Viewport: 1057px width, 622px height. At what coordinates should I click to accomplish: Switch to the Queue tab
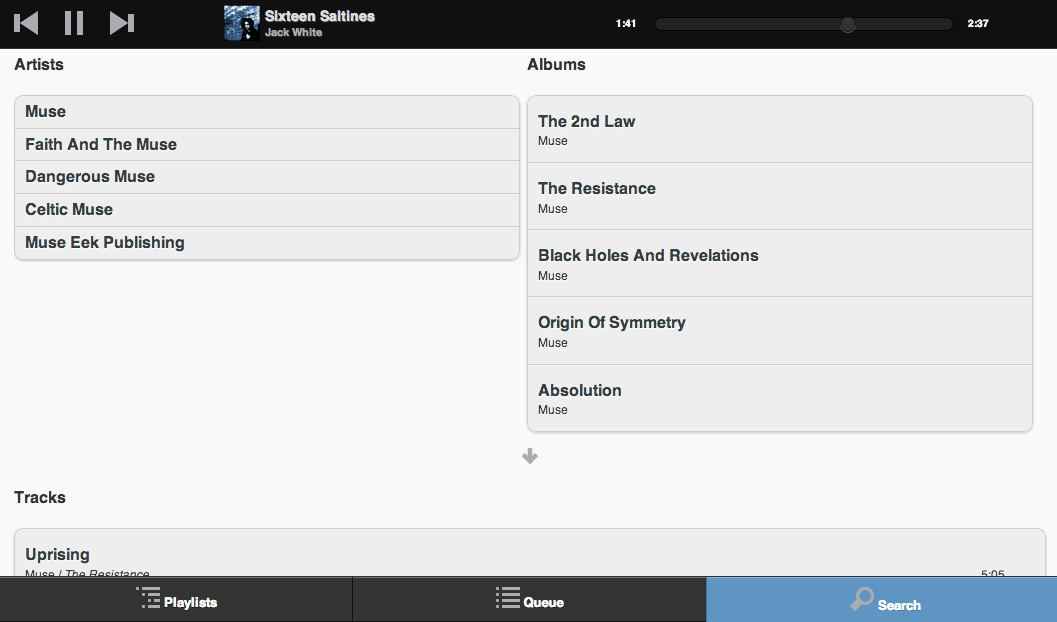click(x=529, y=600)
